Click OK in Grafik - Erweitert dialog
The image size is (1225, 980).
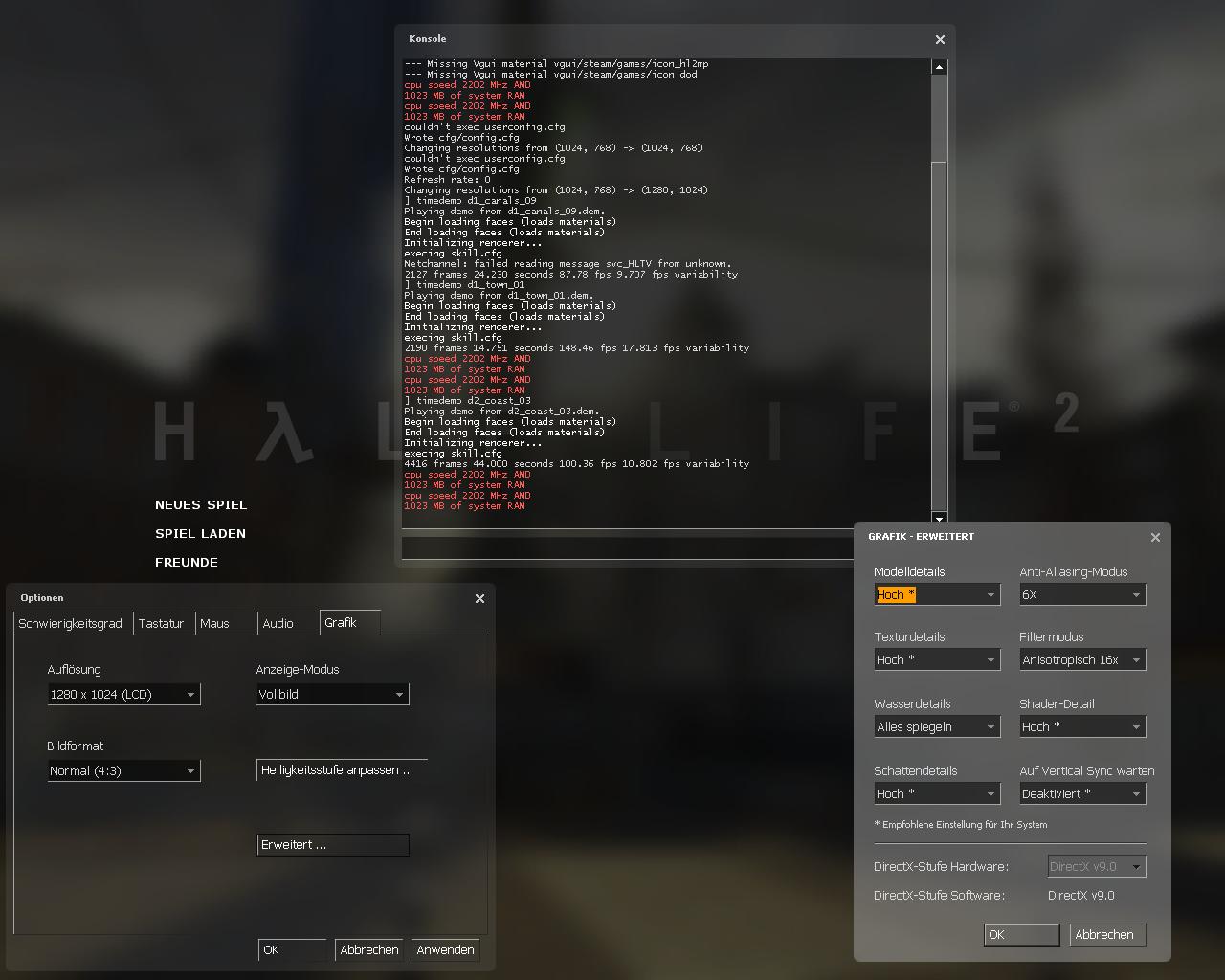pyautogui.click(x=1021, y=934)
